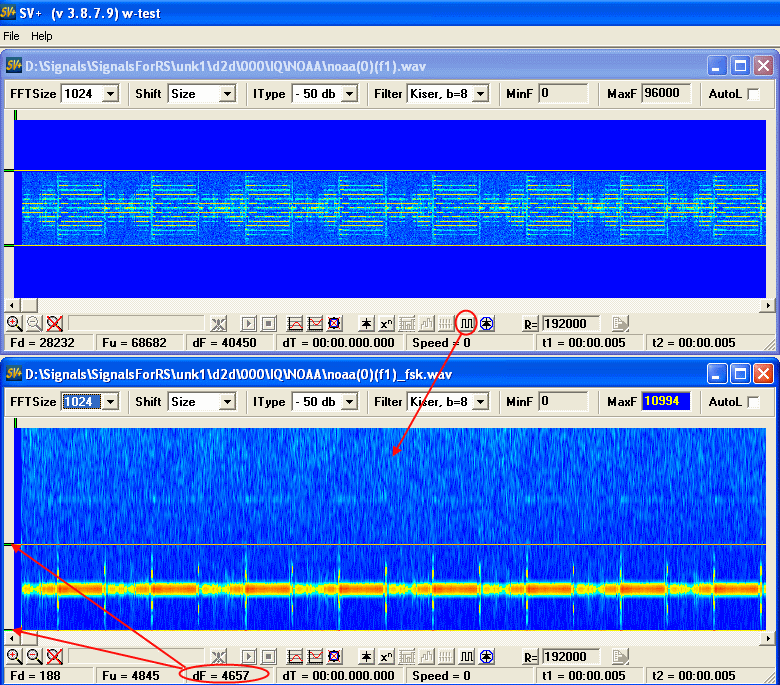Image resolution: width=780 pixels, height=685 pixels.
Task: Click the MaxF field showing 10994
Action: click(x=669, y=402)
